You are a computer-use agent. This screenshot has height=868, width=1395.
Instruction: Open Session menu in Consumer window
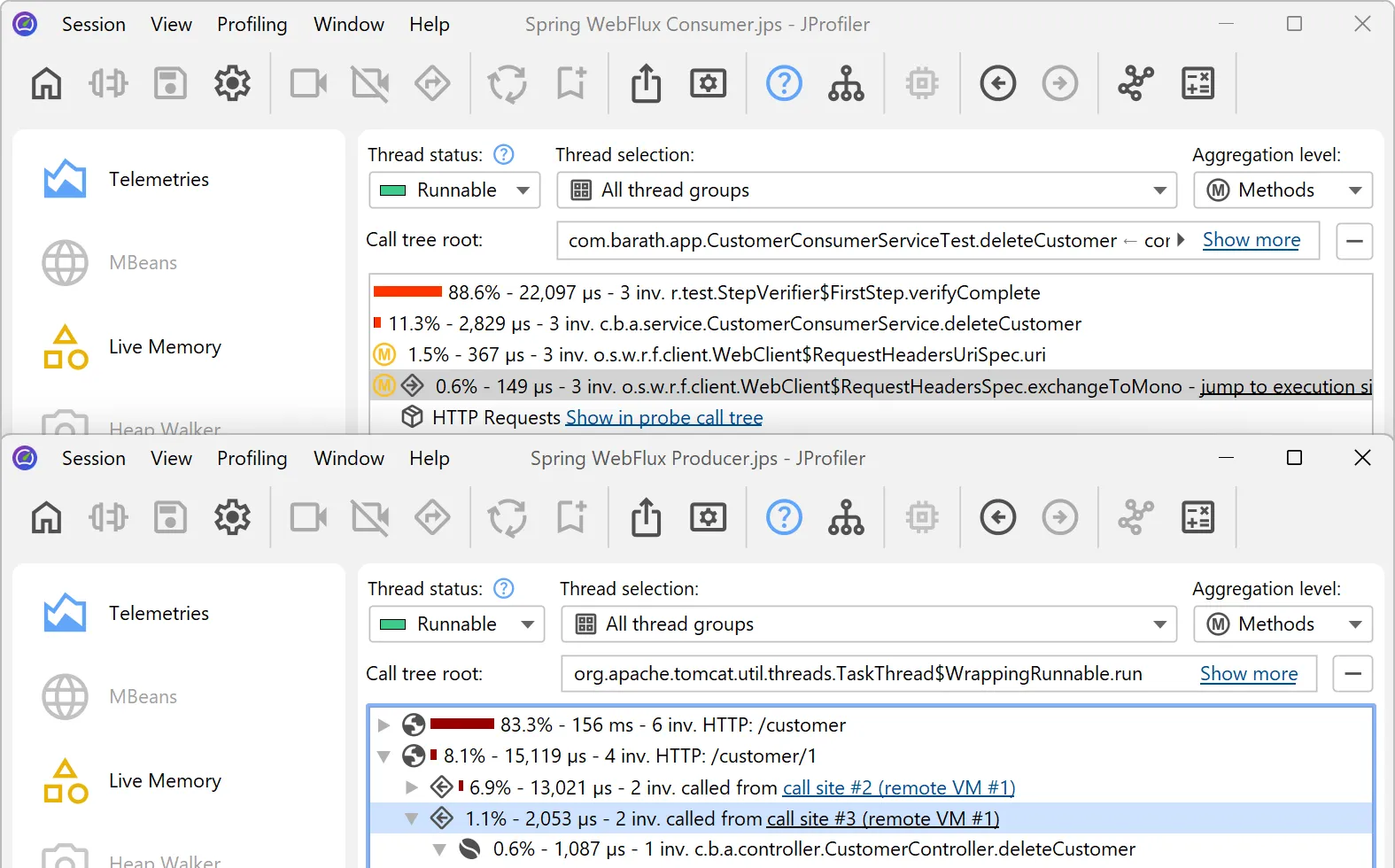[x=94, y=25]
